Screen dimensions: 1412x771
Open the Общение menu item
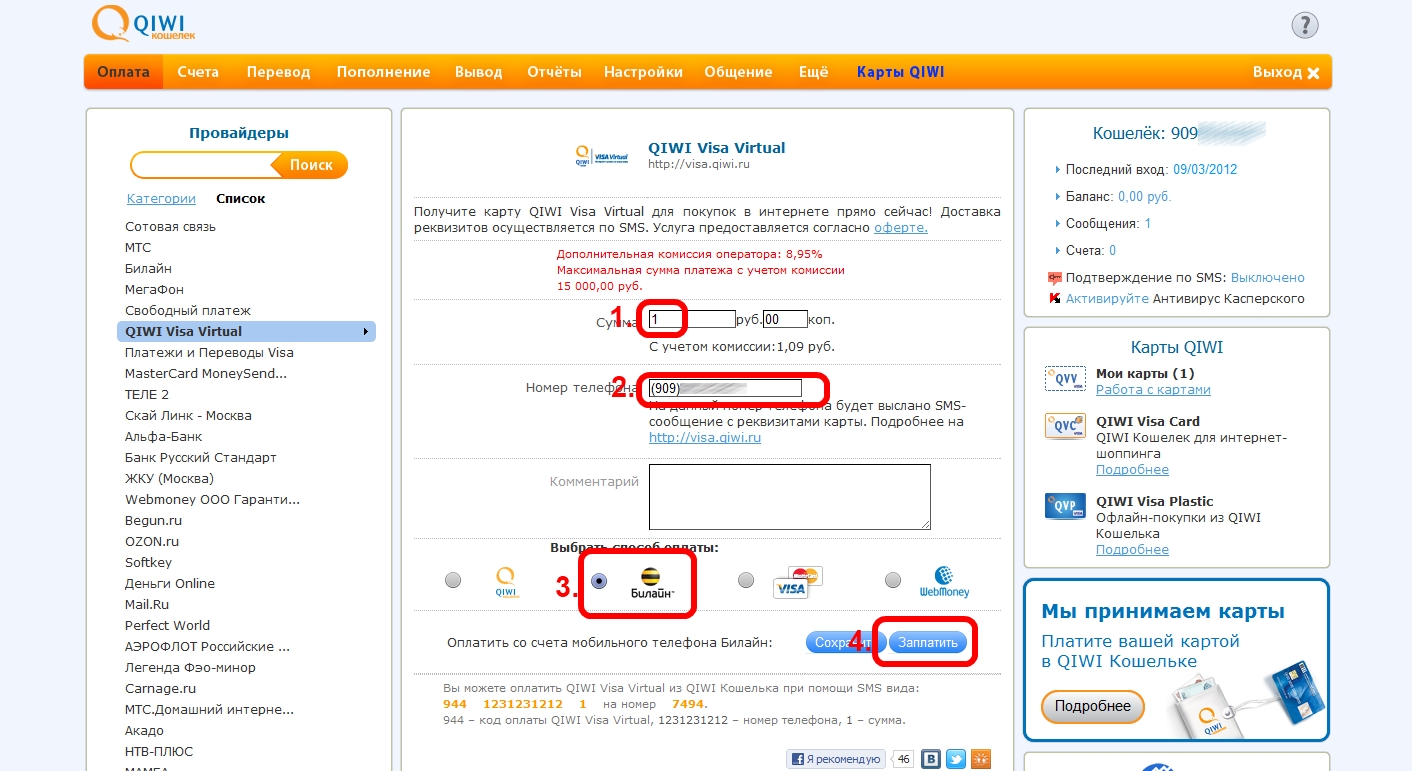pyautogui.click(x=738, y=72)
